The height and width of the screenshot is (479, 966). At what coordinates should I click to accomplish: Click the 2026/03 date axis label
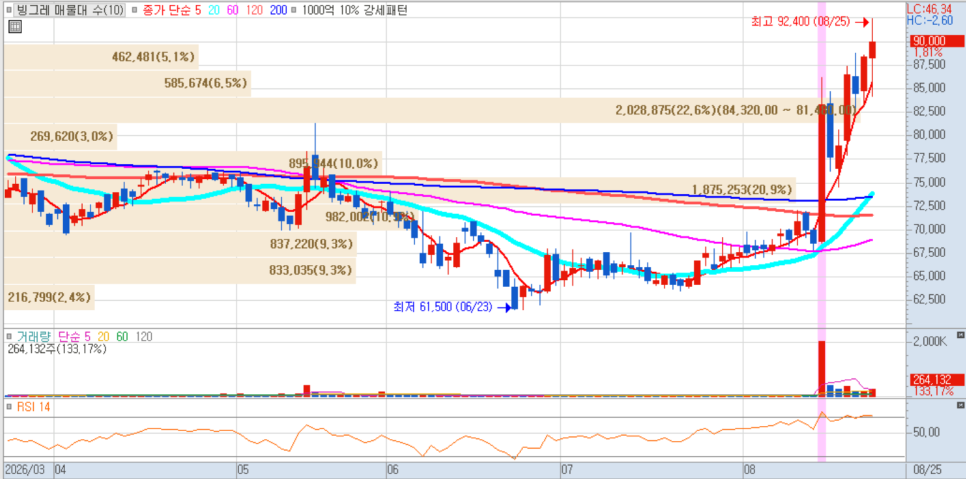25,469
